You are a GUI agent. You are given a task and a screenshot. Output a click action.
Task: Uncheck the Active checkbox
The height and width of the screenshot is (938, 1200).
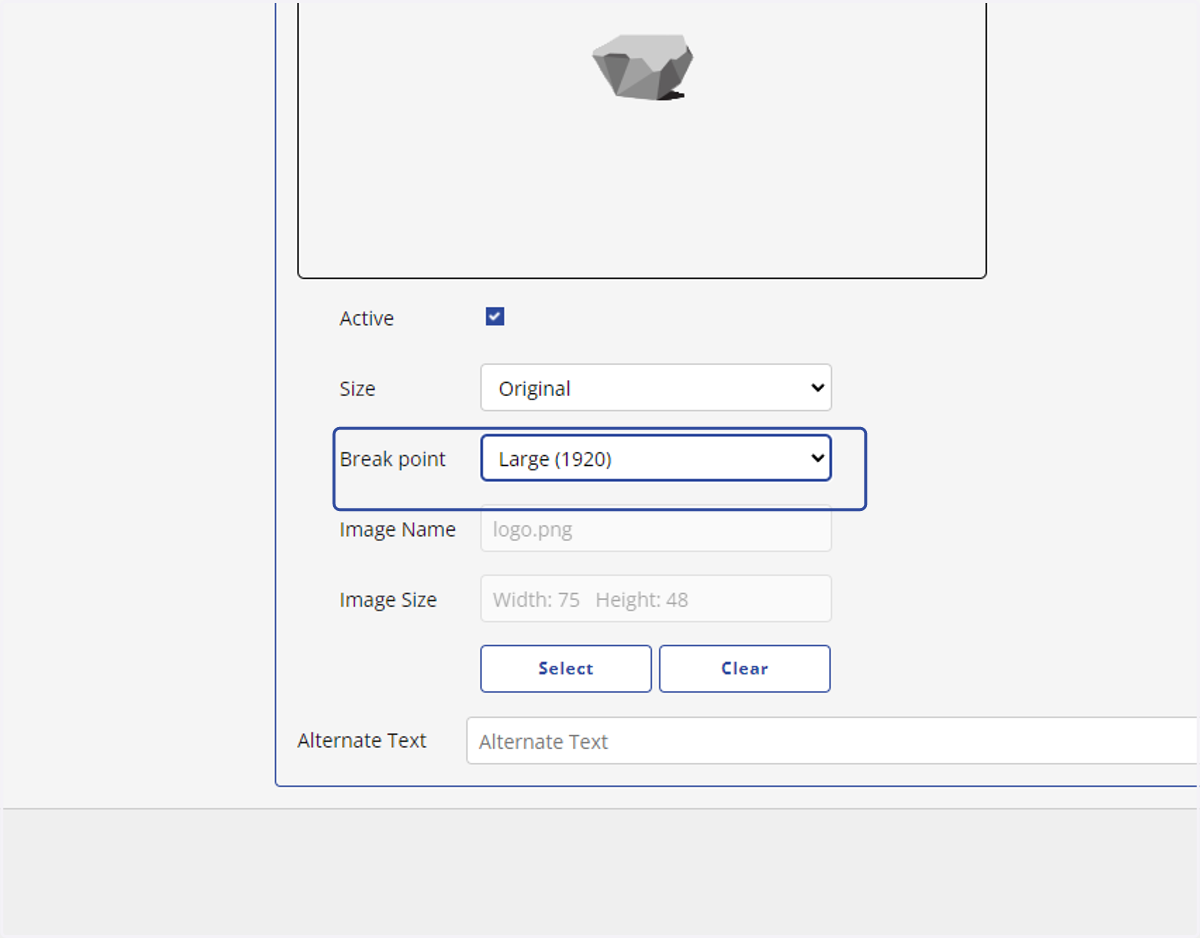coord(495,317)
